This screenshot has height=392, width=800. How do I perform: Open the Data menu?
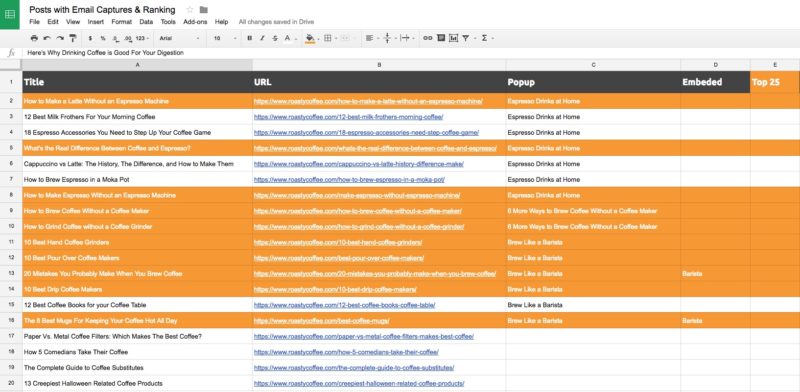coord(146,22)
